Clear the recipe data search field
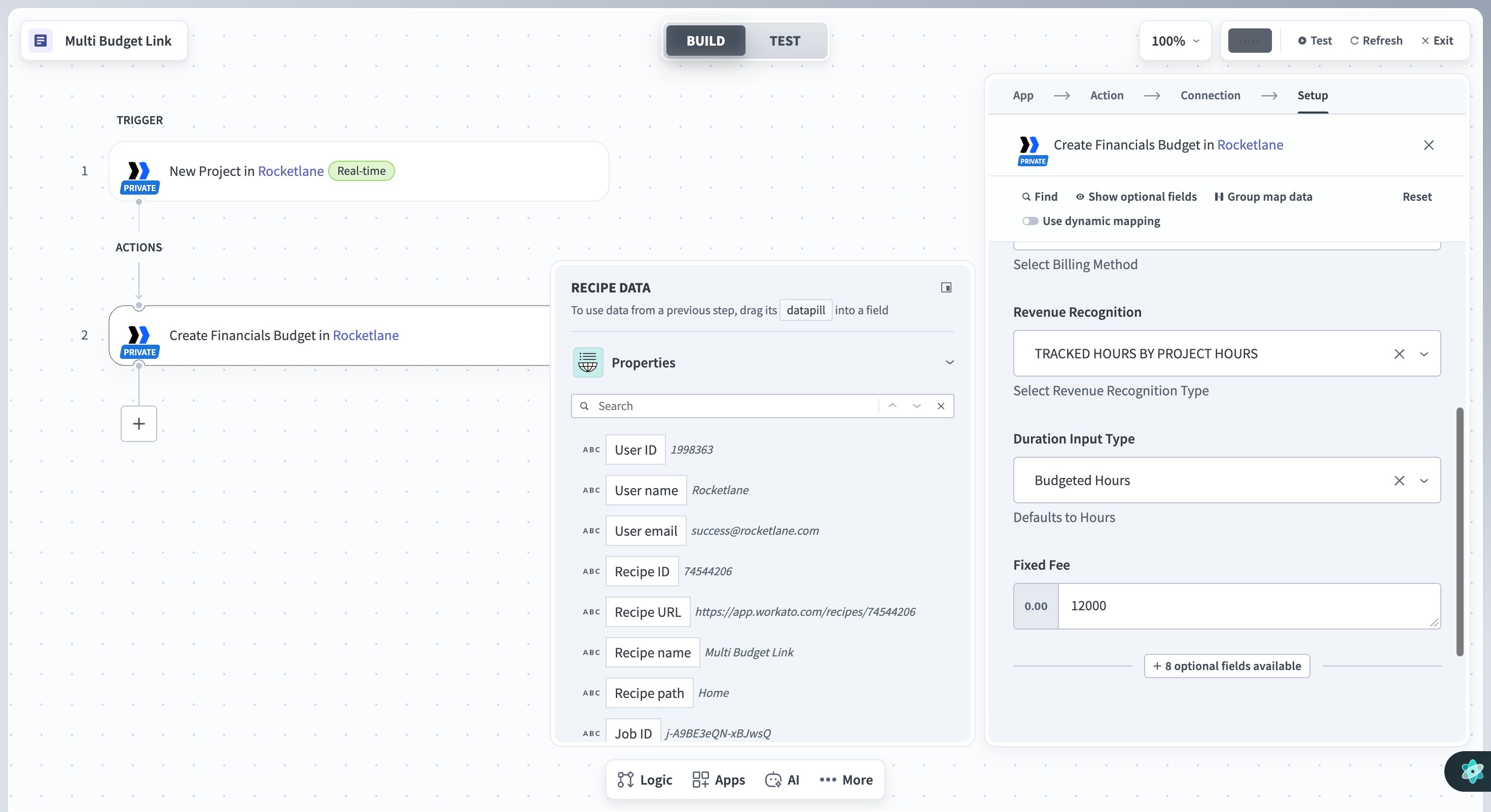1491x812 pixels. tap(941, 406)
